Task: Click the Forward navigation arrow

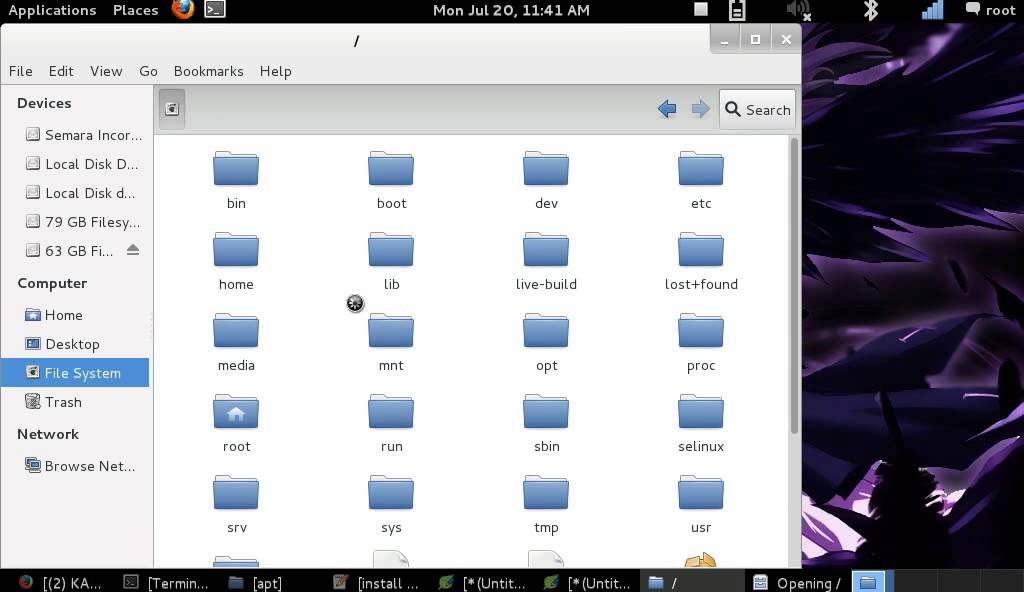Action: [x=700, y=109]
